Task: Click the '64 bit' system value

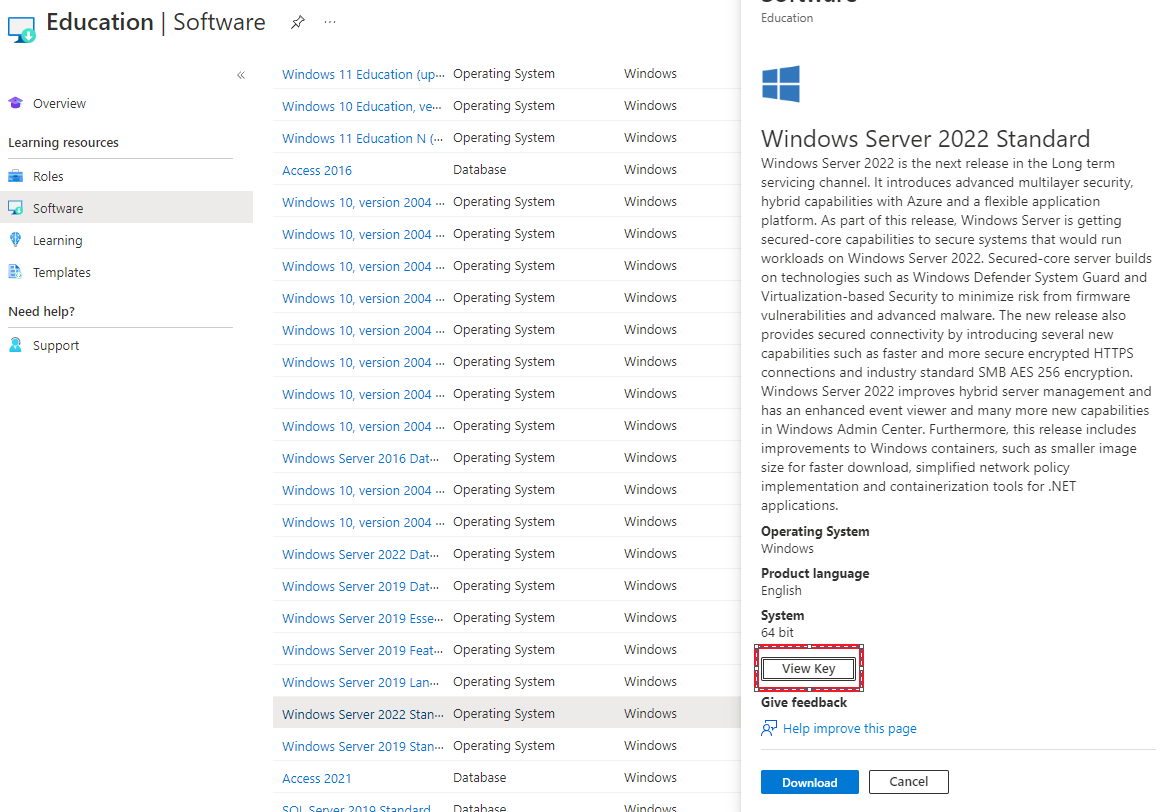Action: pyautogui.click(x=777, y=632)
